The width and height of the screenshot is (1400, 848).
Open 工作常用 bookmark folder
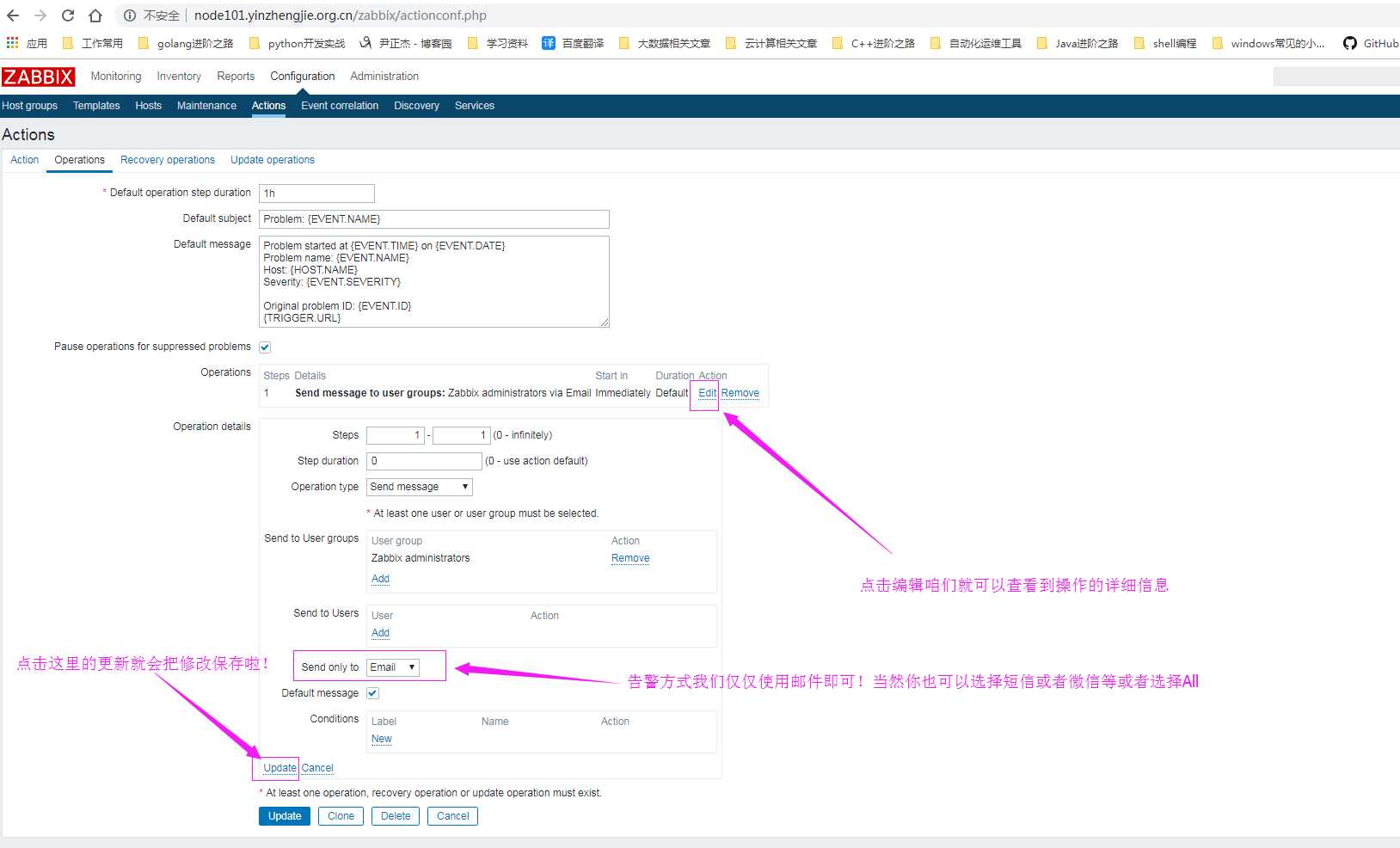click(x=93, y=43)
